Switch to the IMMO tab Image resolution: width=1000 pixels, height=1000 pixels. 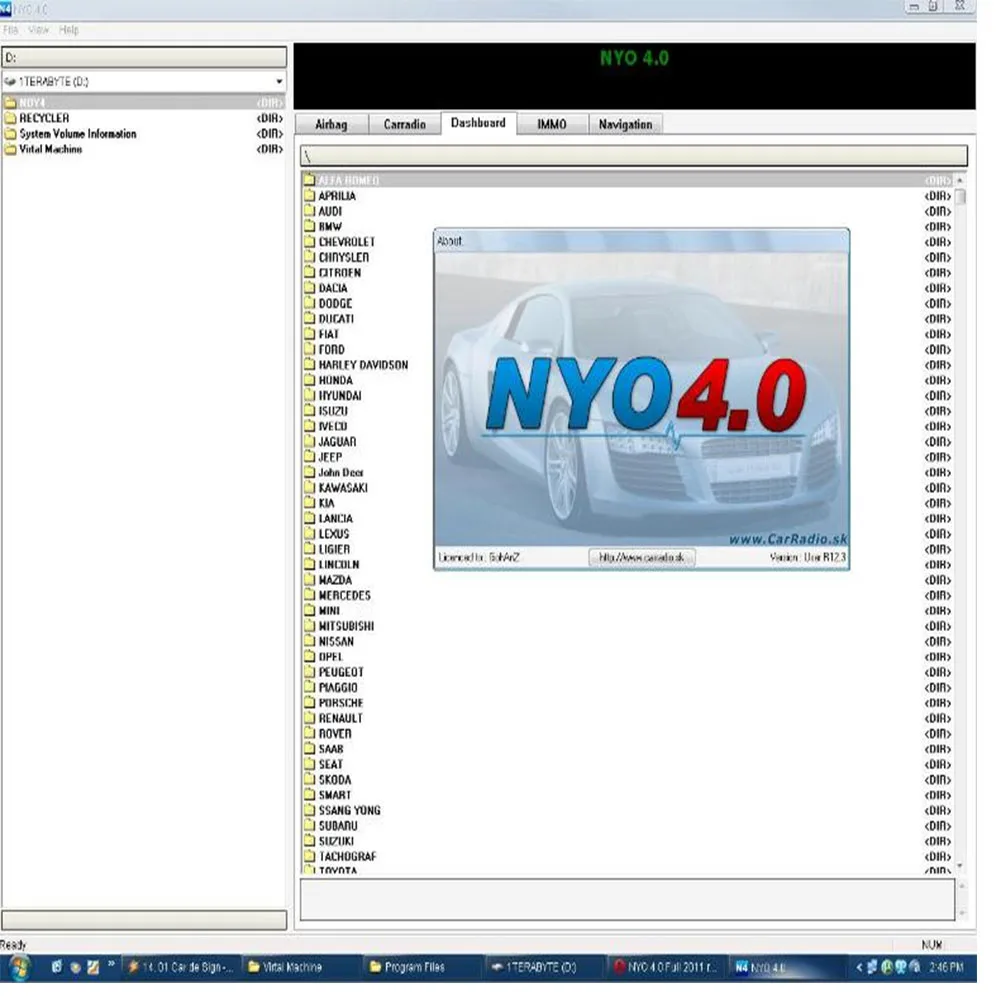[552, 124]
